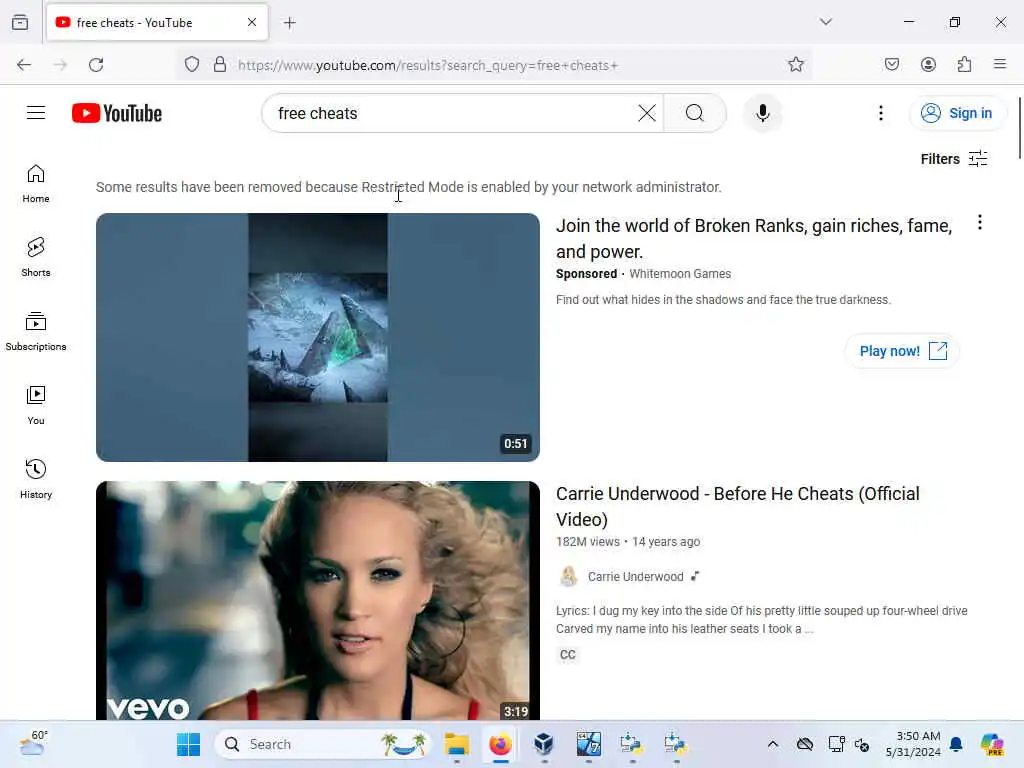Show hidden system tray icons chevron
The image size is (1024, 768).
[773, 744]
